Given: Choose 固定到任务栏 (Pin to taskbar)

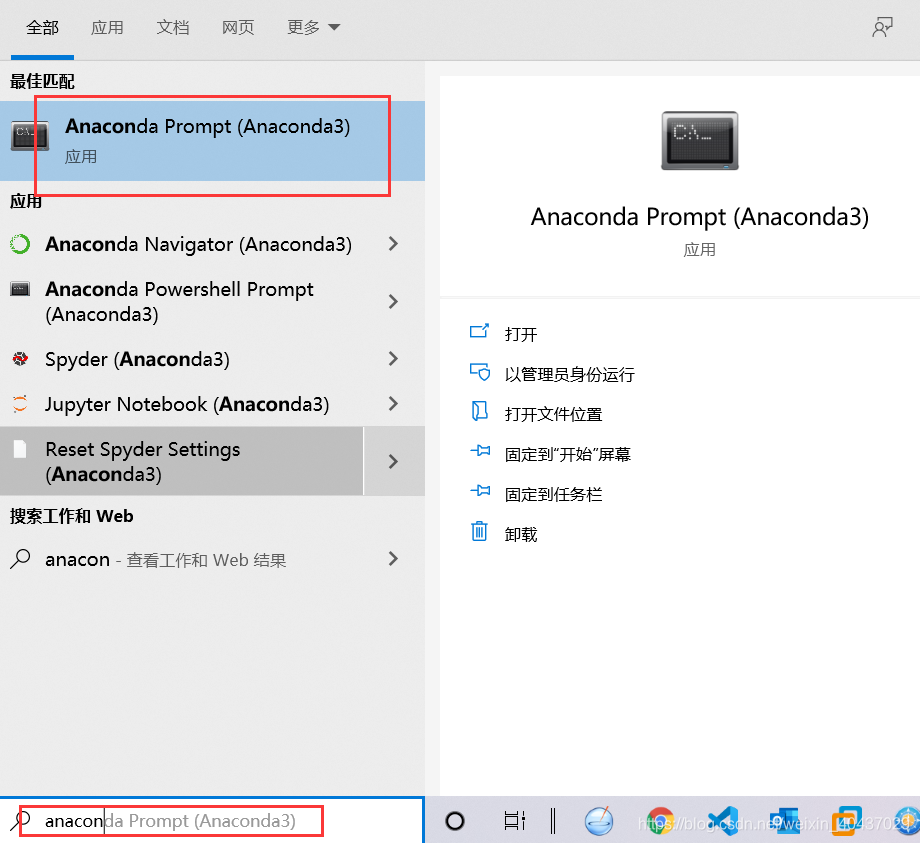Looking at the screenshot, I should [x=553, y=494].
